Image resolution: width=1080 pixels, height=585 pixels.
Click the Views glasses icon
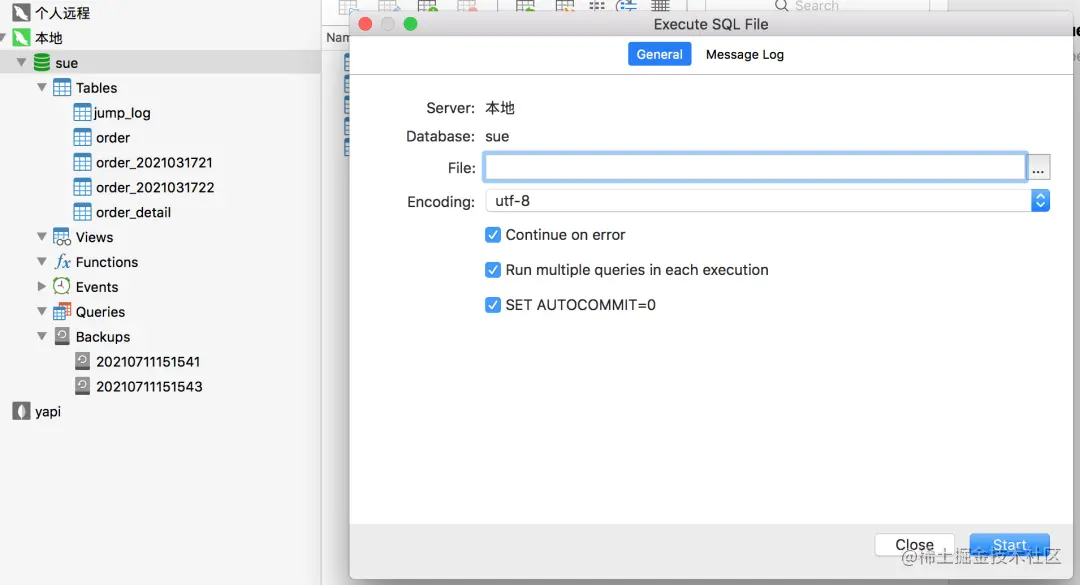coord(62,237)
